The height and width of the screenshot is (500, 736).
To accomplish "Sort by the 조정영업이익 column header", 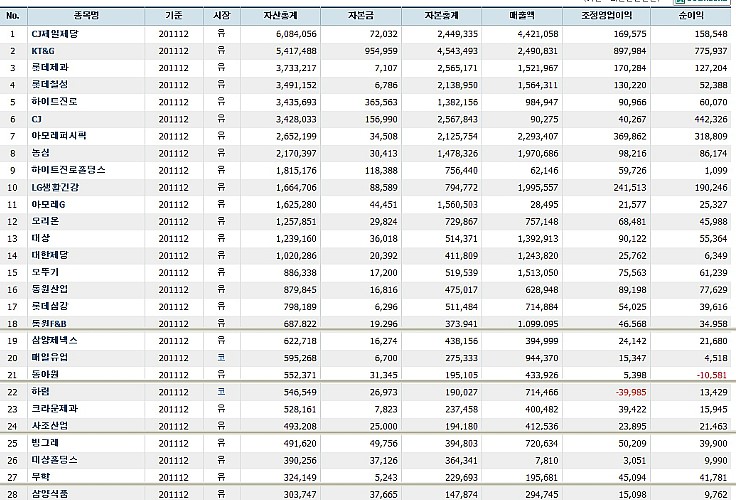I will click(606, 15).
